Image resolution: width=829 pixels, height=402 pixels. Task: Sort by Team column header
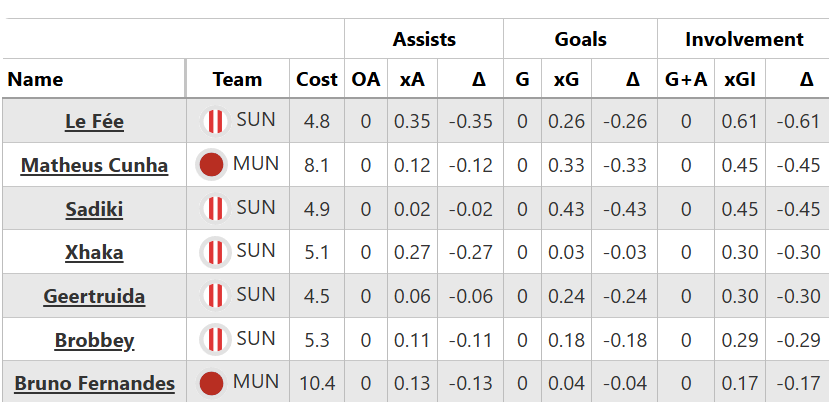tap(237, 79)
